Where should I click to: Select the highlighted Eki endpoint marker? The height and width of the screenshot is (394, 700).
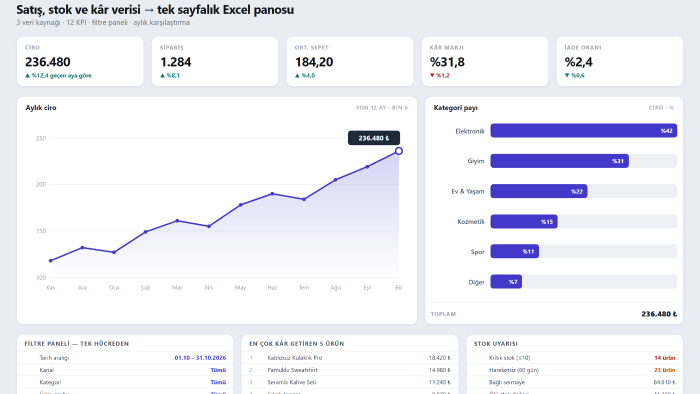(399, 151)
